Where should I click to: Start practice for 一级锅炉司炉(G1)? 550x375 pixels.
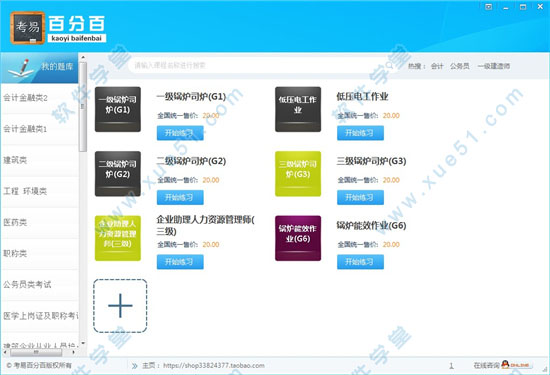click(180, 133)
